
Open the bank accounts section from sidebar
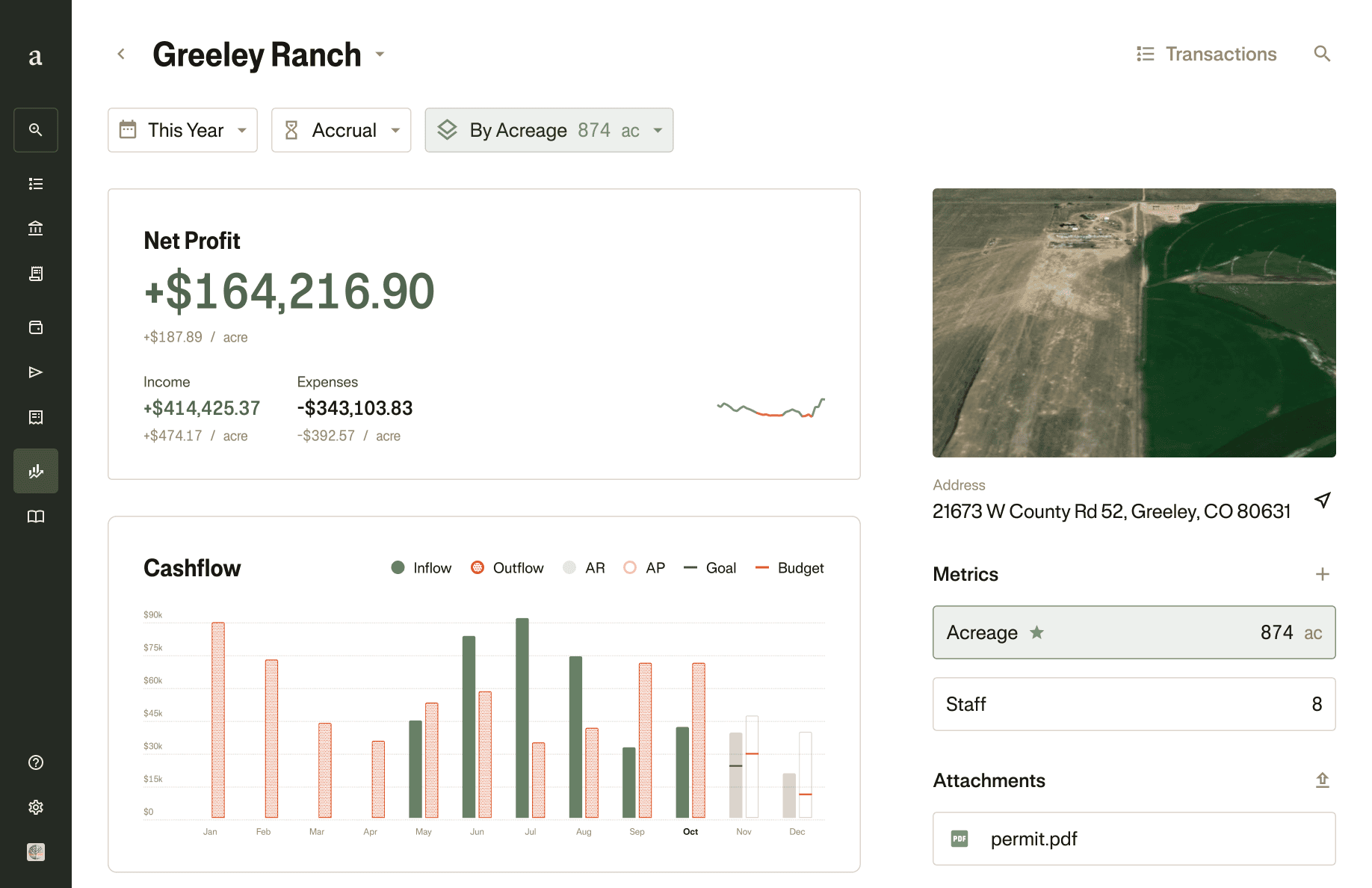click(x=35, y=228)
